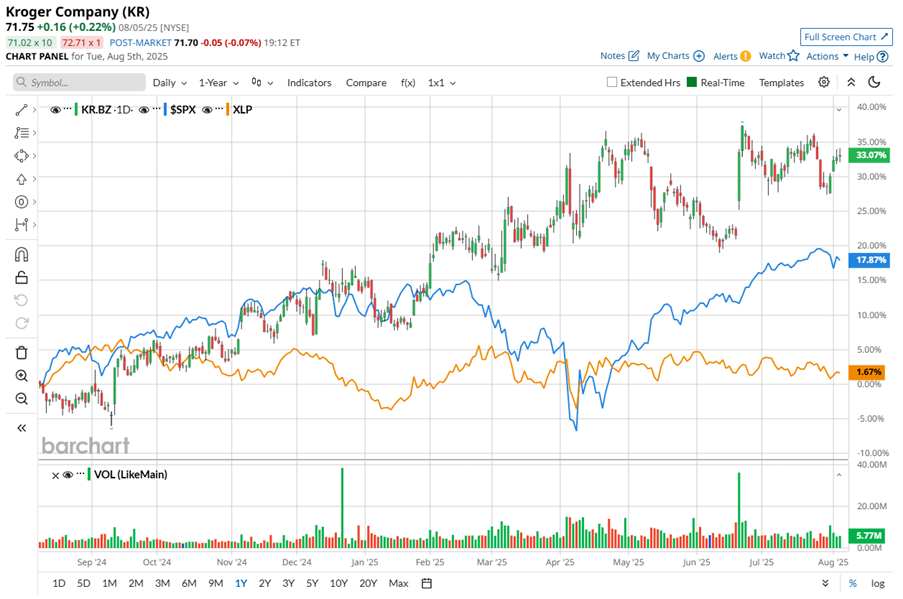Select the 6M time range
The width and height of the screenshot is (903, 599).
pos(189,583)
